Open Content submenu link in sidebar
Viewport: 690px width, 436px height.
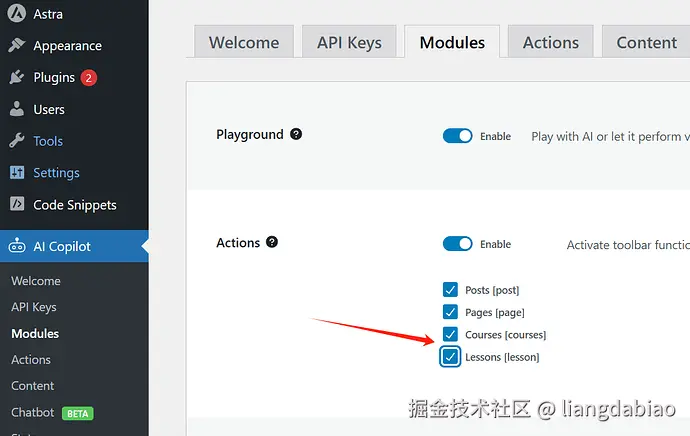pyautogui.click(x=33, y=385)
